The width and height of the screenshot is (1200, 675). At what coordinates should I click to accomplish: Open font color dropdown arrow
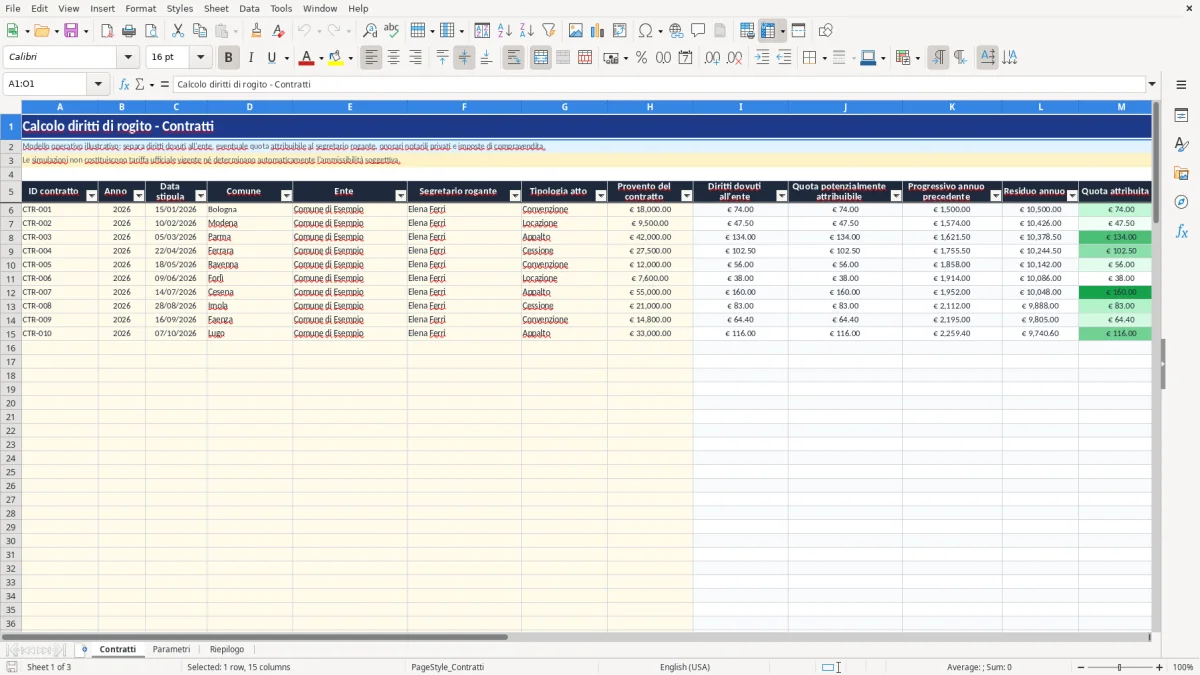point(320,58)
